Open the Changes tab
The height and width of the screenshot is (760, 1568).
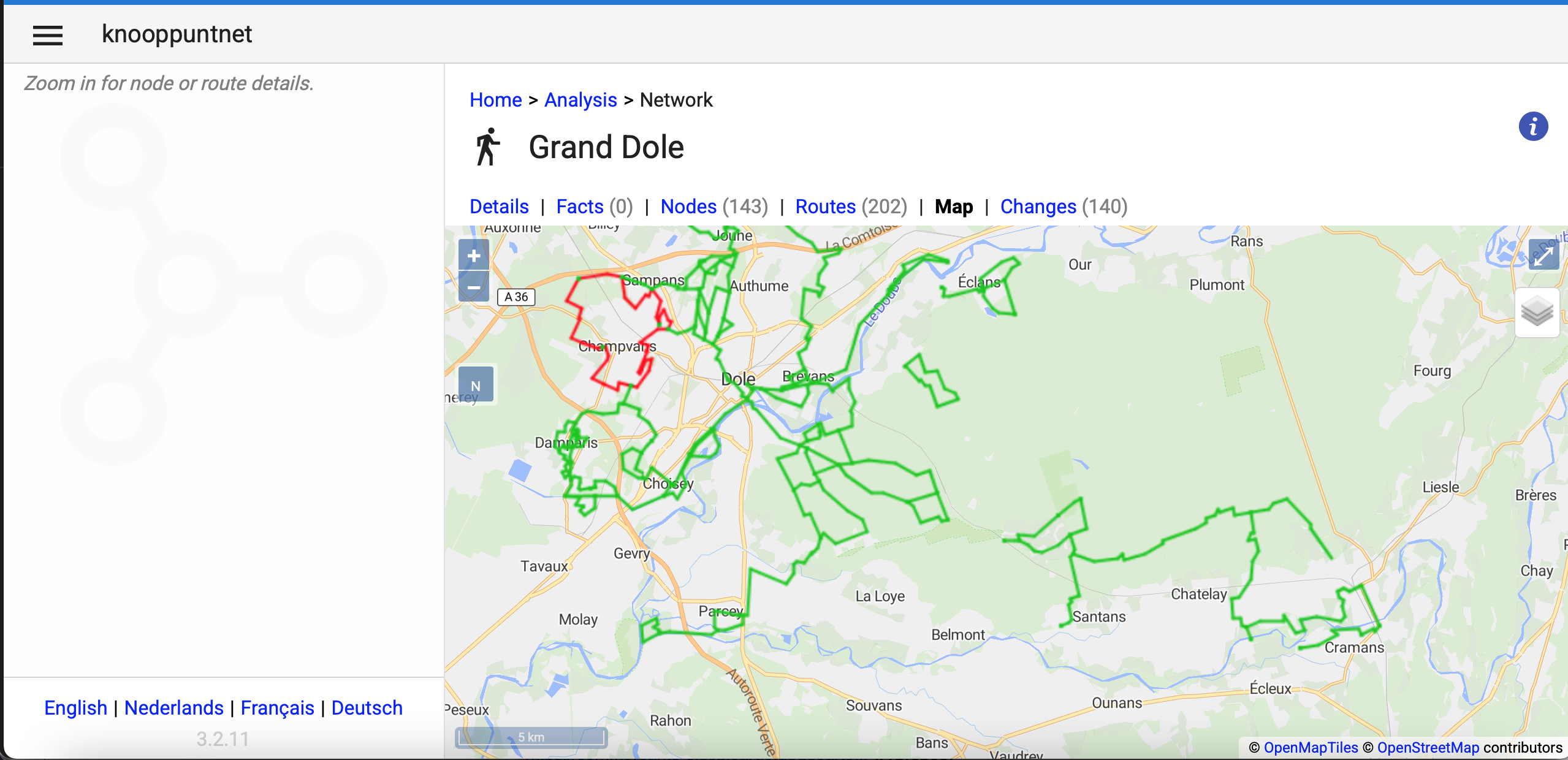click(1038, 207)
